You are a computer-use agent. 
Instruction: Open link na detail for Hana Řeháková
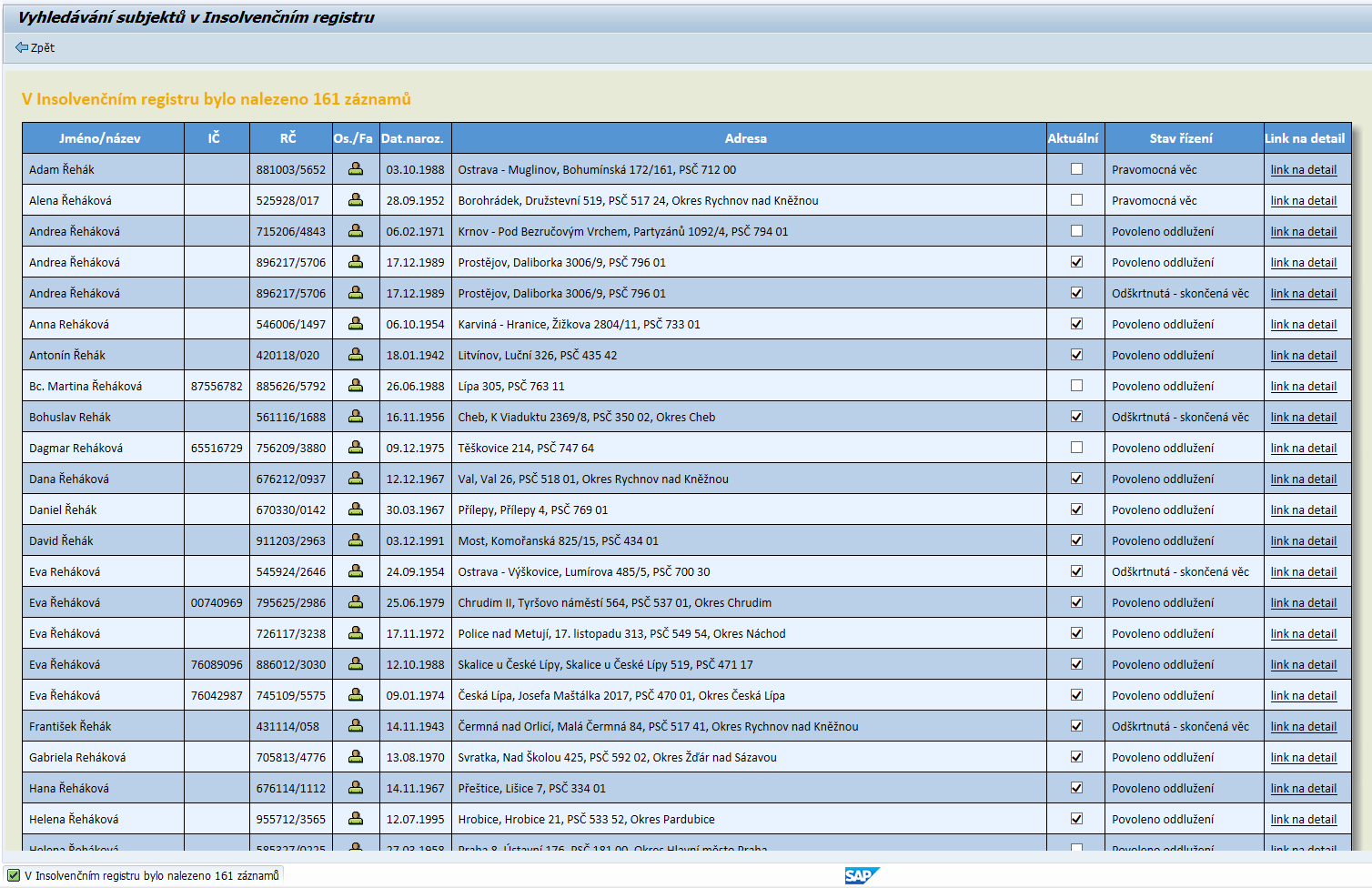[1303, 788]
